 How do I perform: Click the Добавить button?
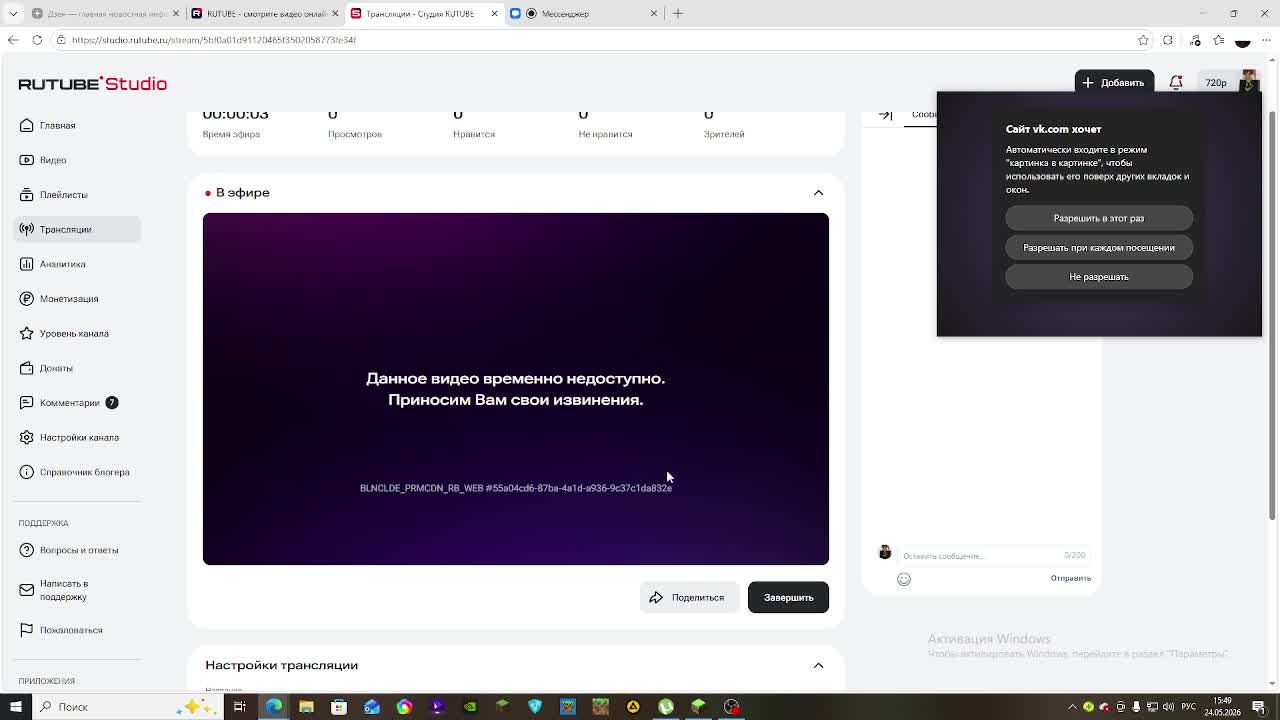click(1114, 82)
